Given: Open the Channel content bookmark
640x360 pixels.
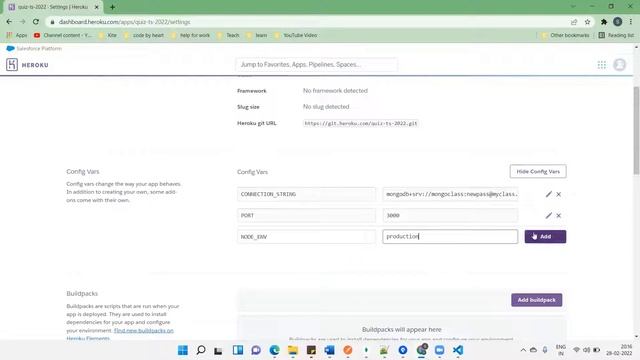Looking at the screenshot, I should tap(62, 36).
